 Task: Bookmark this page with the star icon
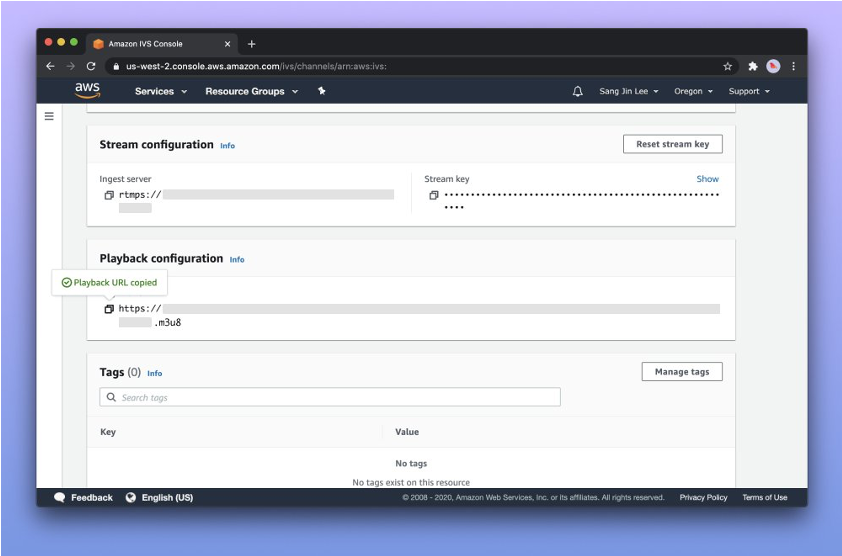[728, 66]
